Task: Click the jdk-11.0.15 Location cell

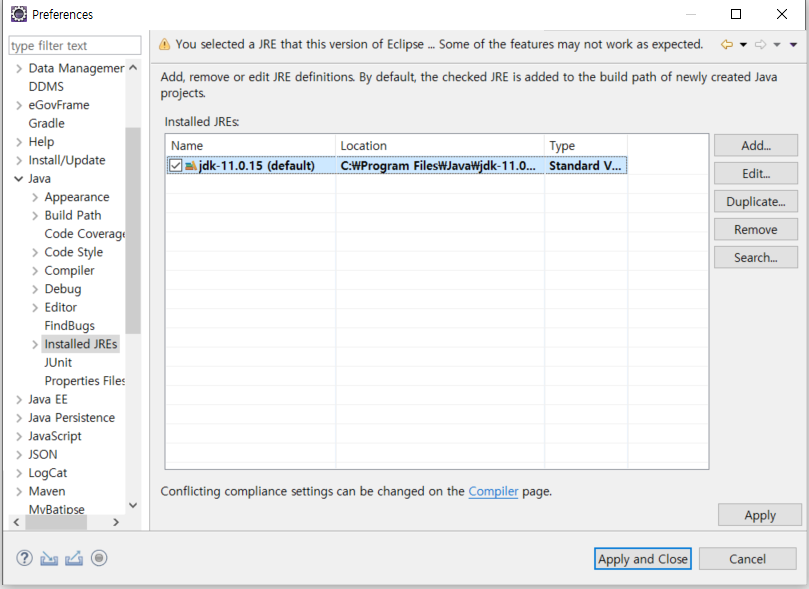Action: (x=440, y=166)
